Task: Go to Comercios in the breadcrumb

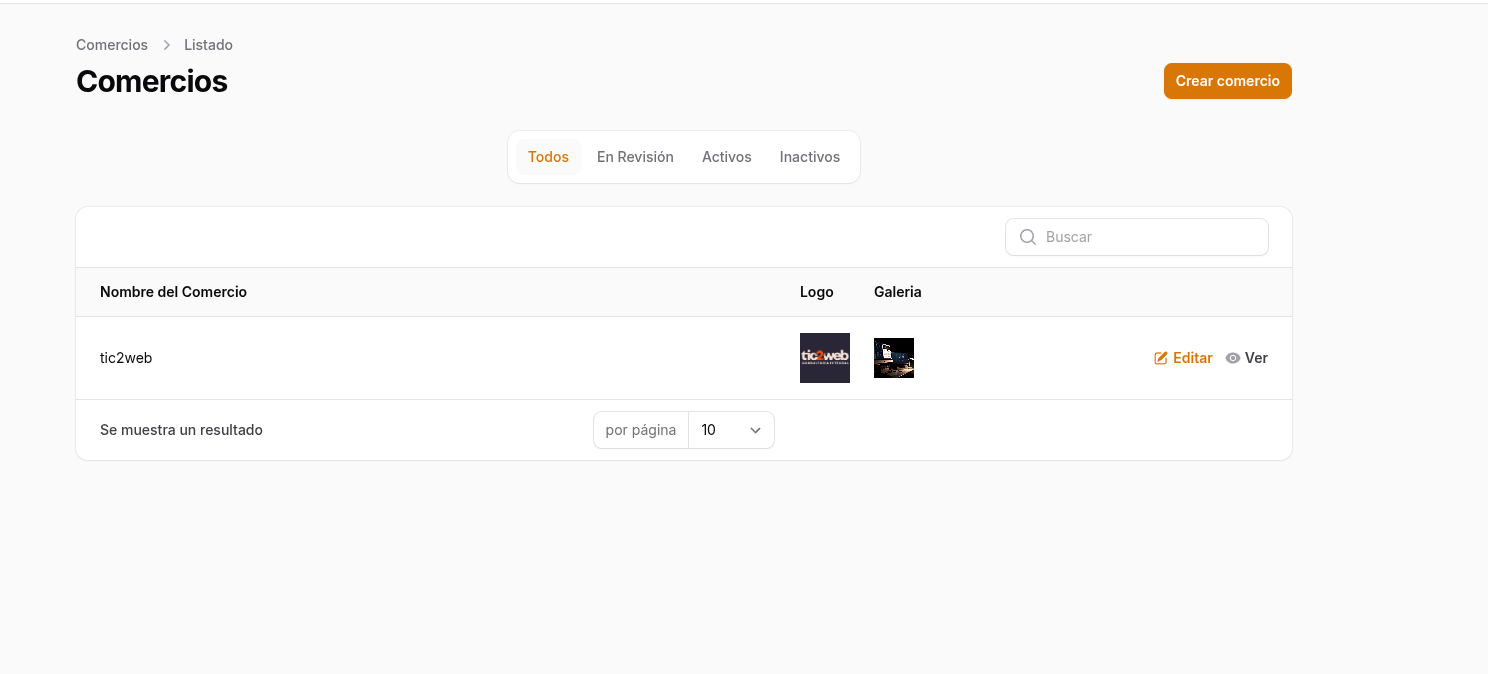Action: pos(112,45)
